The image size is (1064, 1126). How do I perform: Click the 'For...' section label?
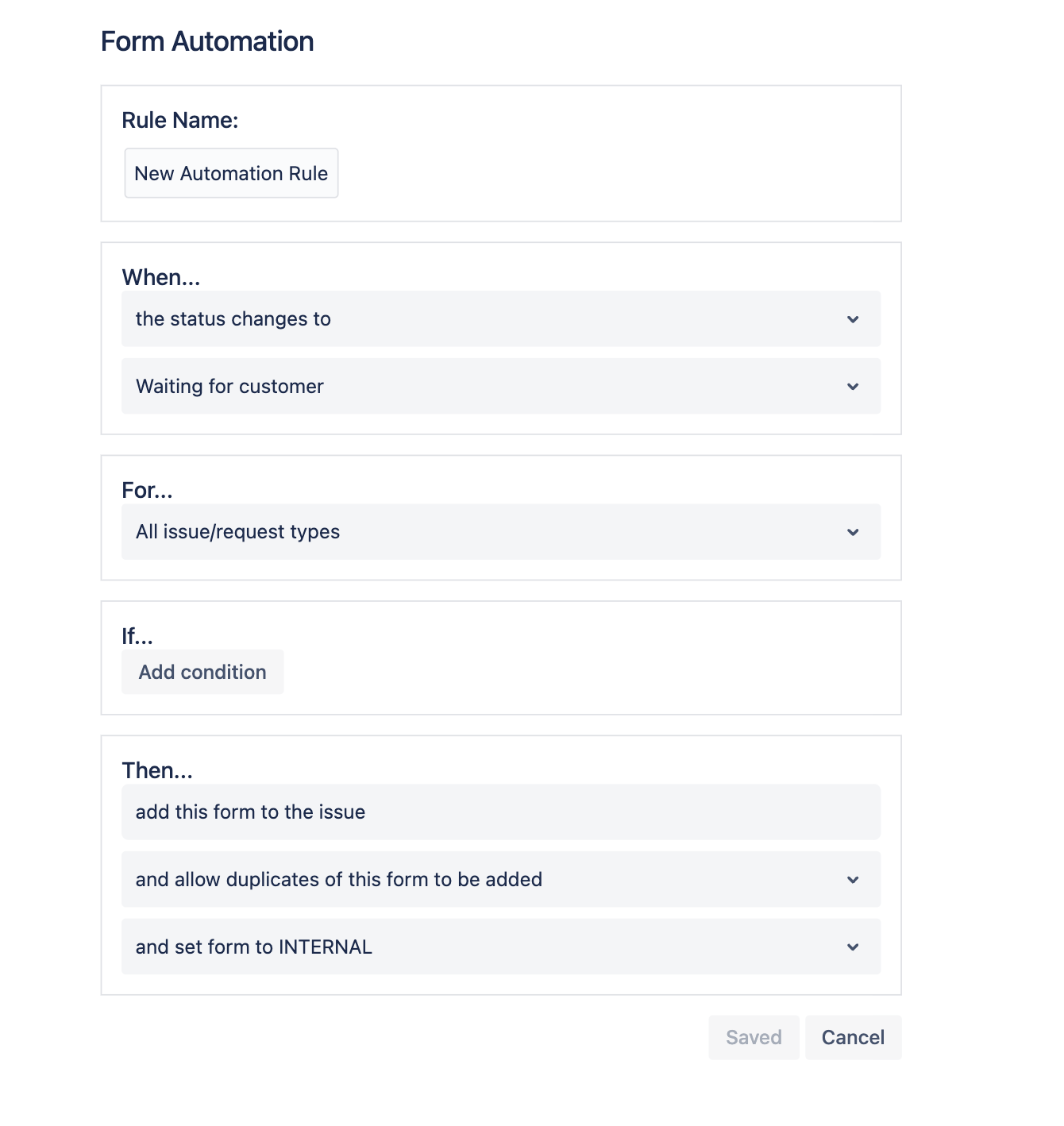(147, 490)
